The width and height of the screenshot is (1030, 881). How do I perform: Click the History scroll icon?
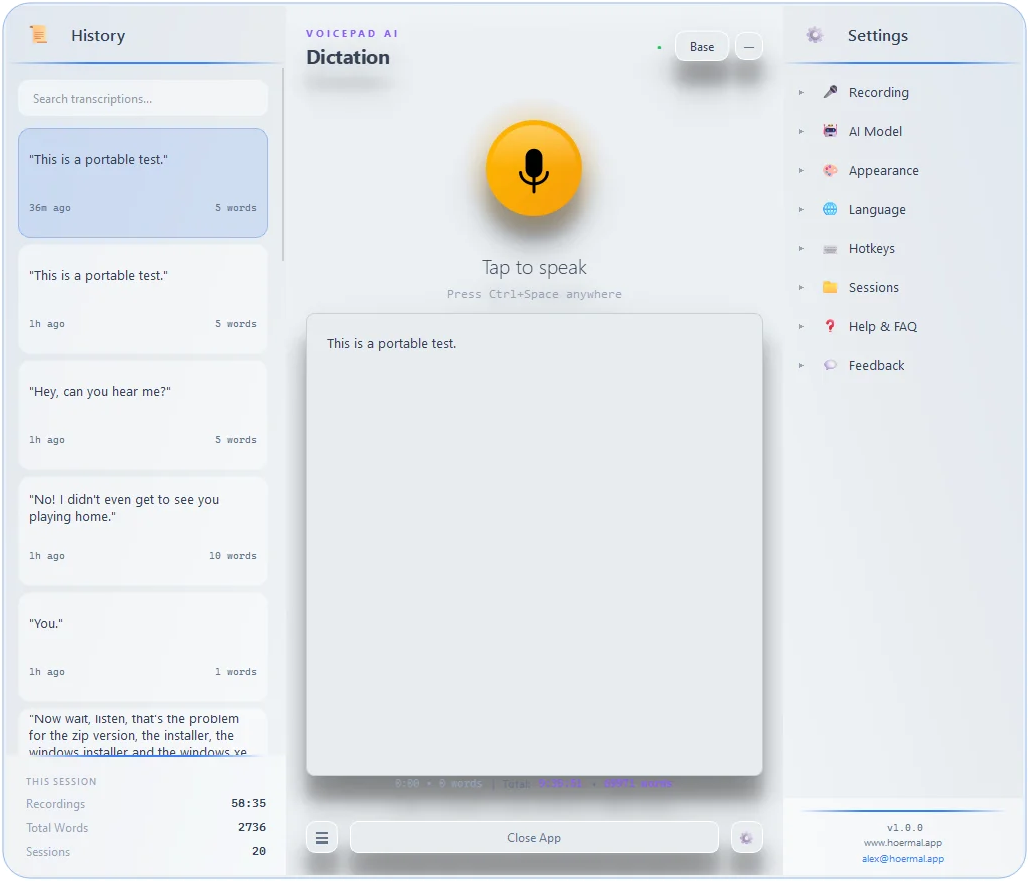point(39,35)
